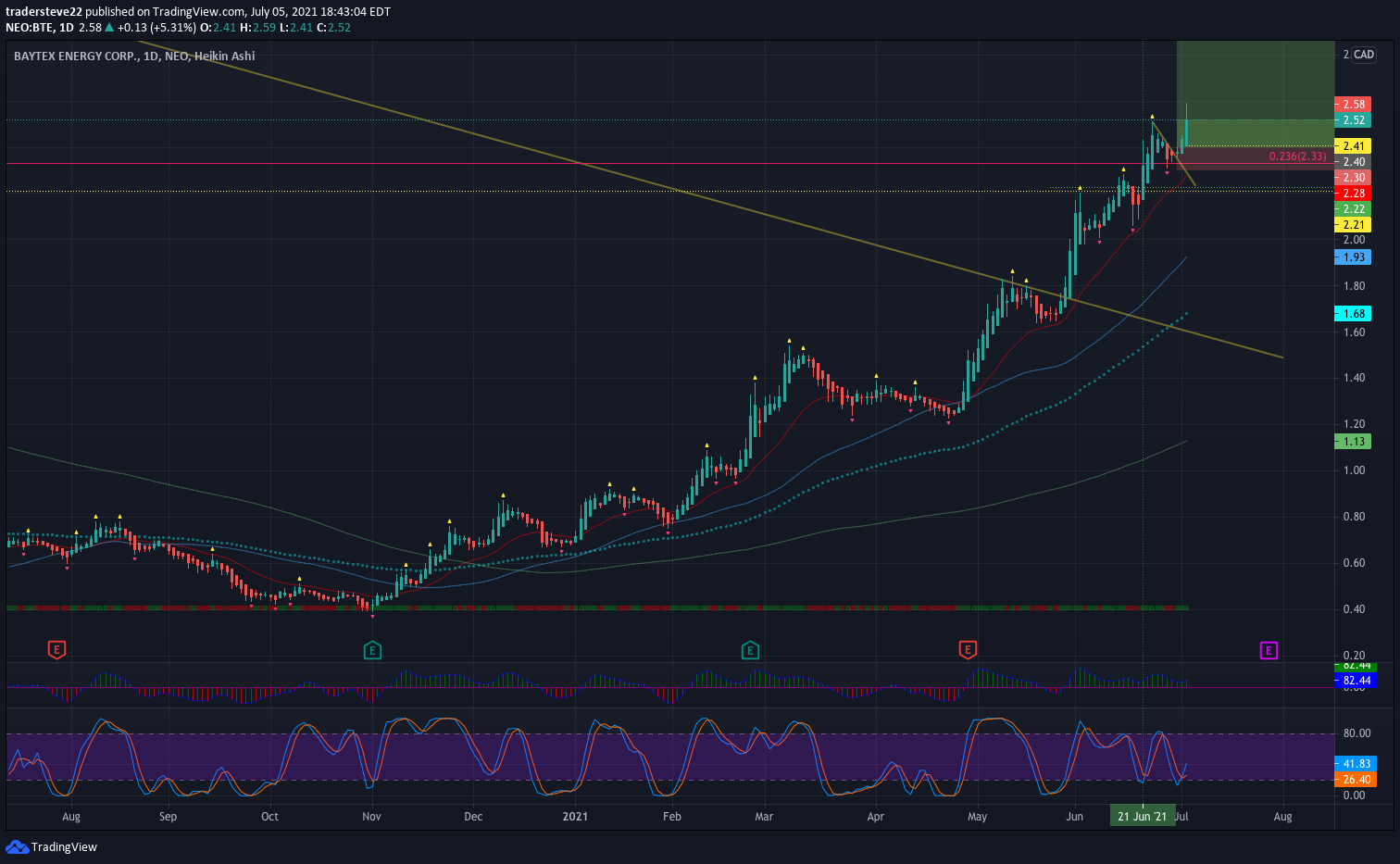The image size is (1400, 864).
Task: Select the grey 2.40 price label
Action: coord(1353,162)
